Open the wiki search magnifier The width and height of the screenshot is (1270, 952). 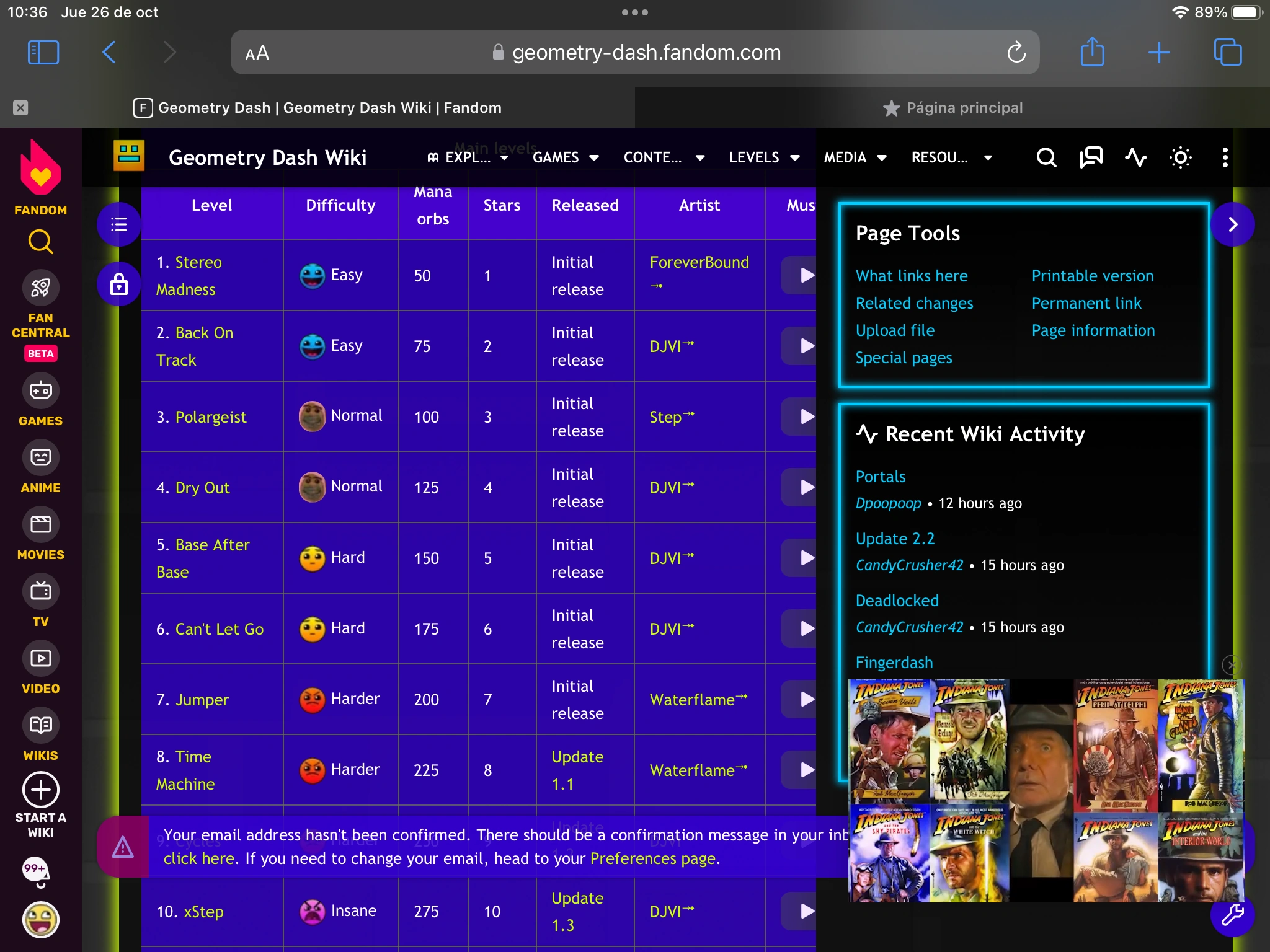pos(1046,157)
